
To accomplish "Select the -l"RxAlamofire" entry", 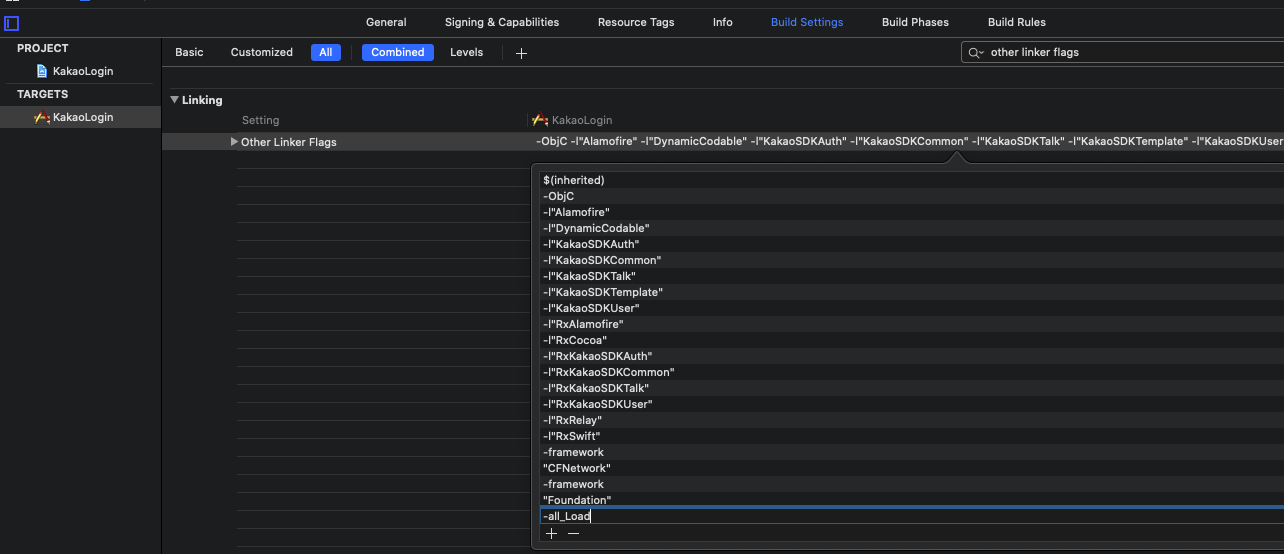I will tap(911, 324).
